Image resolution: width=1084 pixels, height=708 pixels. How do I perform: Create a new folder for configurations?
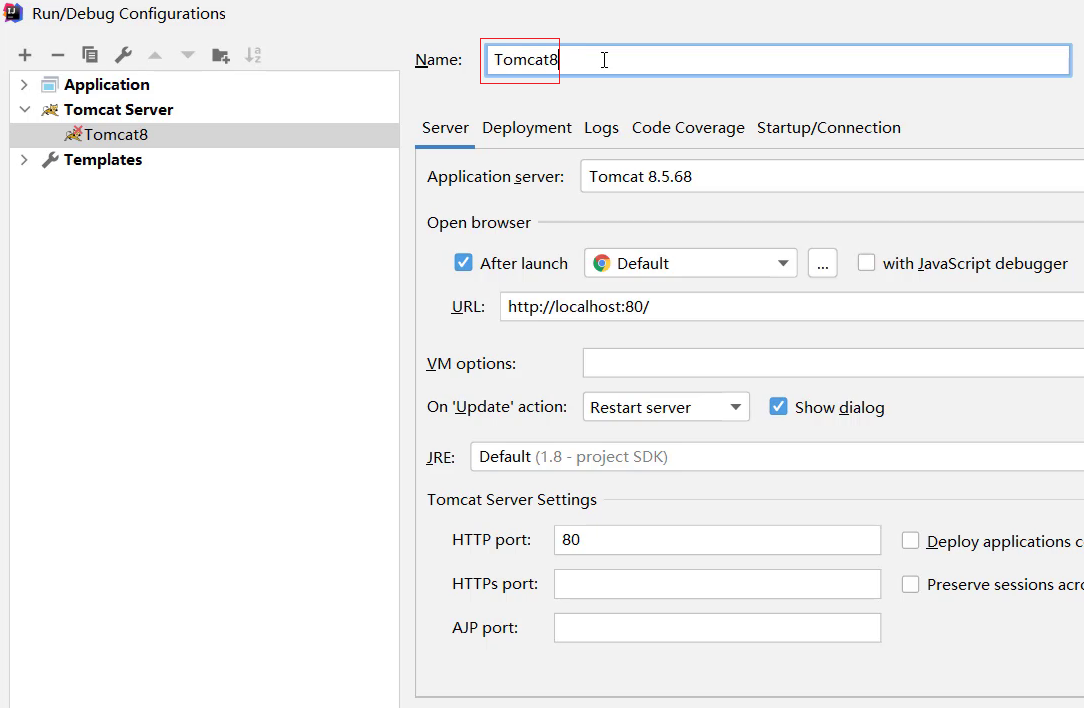[x=220, y=55]
